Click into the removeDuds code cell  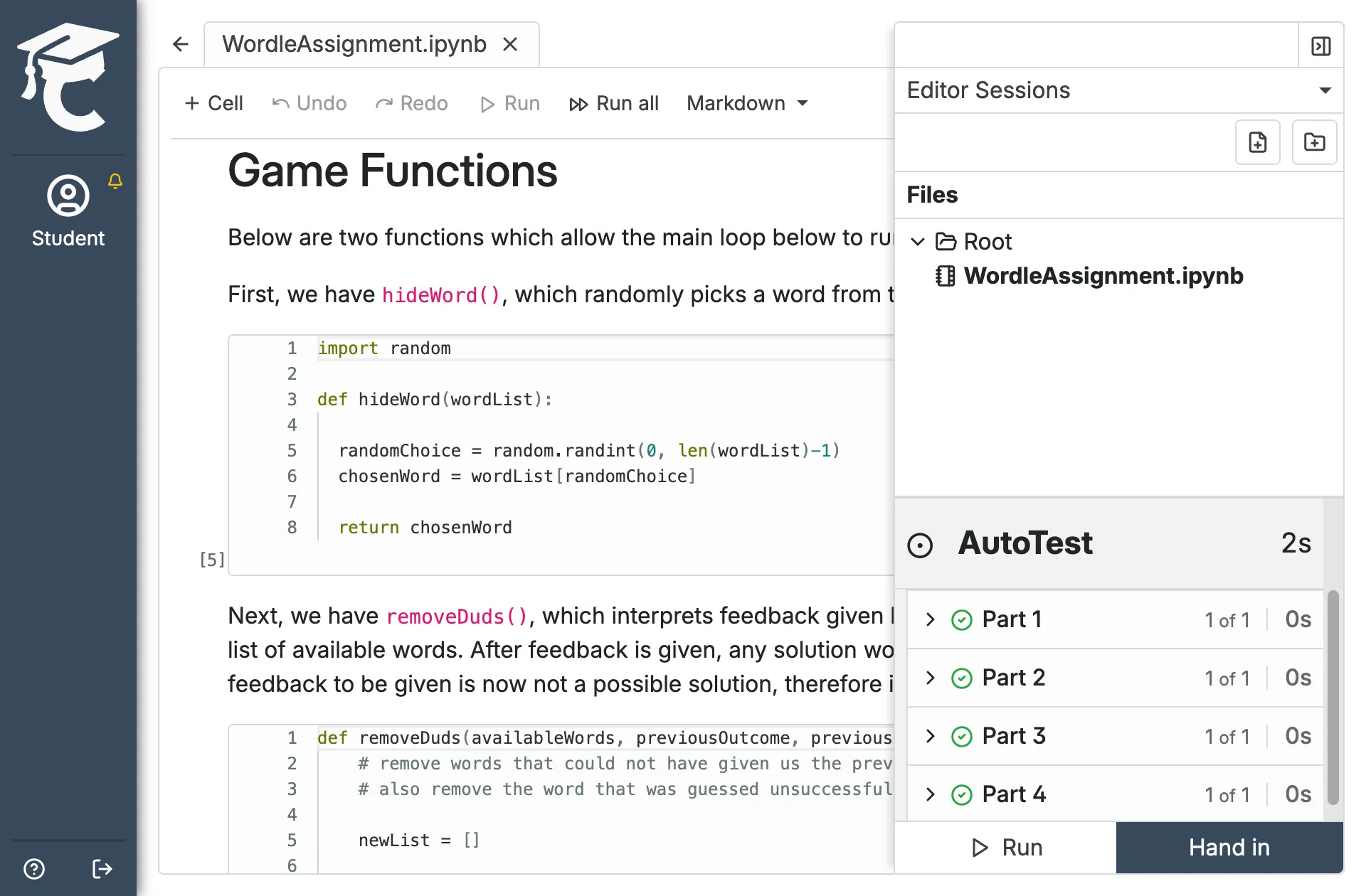point(561,799)
